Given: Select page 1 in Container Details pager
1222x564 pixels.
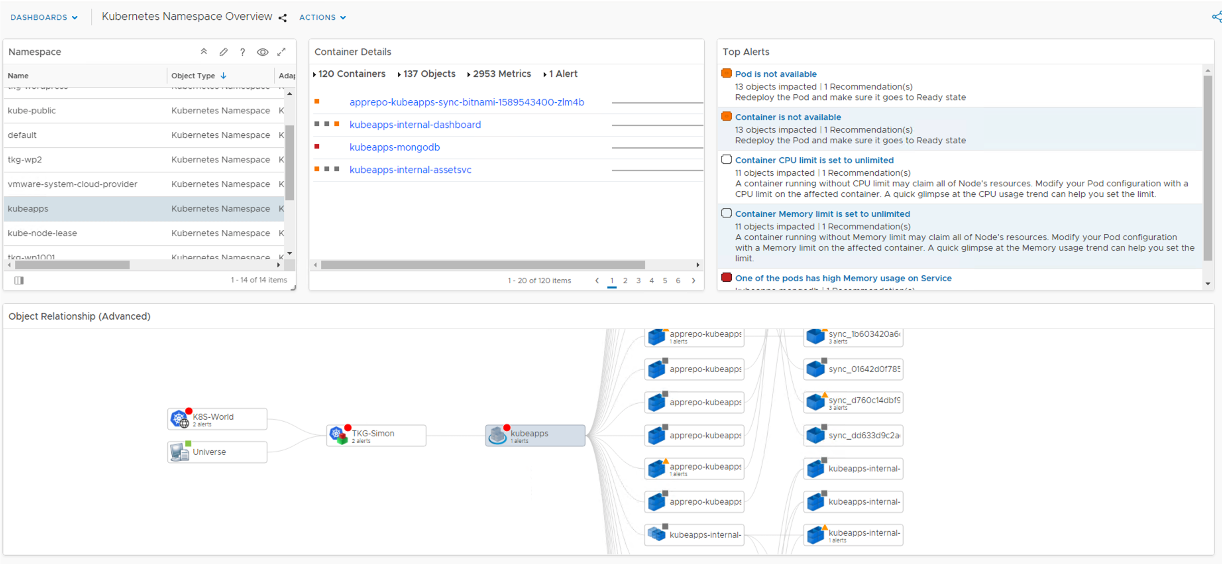Looking at the screenshot, I should tap(612, 281).
